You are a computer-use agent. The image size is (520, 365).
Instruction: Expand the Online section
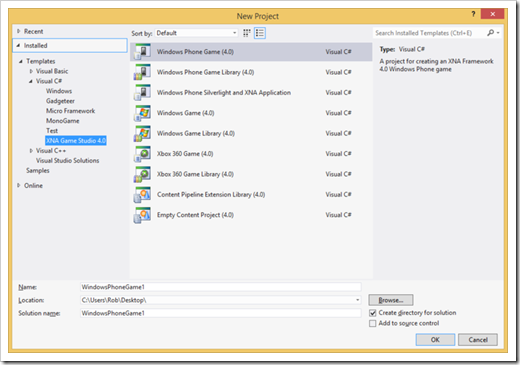[x=19, y=185]
